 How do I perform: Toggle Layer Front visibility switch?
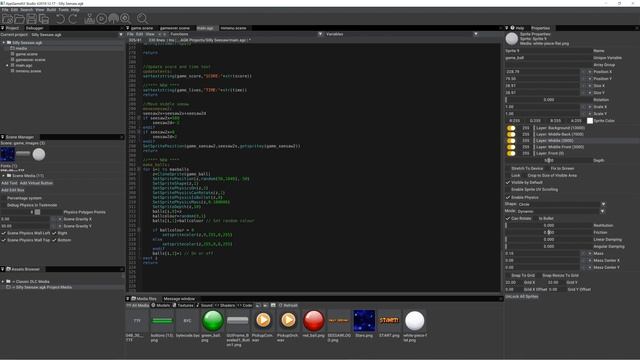click(511, 153)
